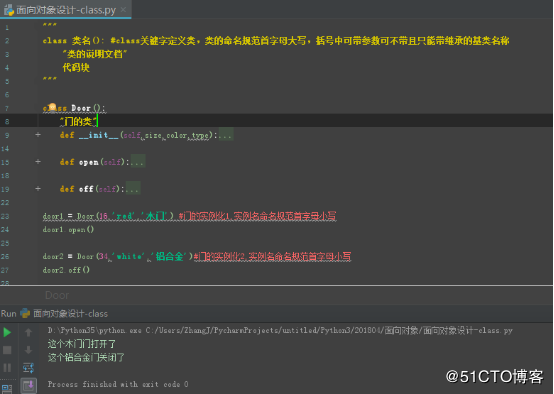Close the 面向对象设计-class.py editor tab
The image size is (554, 394).
(x=123, y=10)
